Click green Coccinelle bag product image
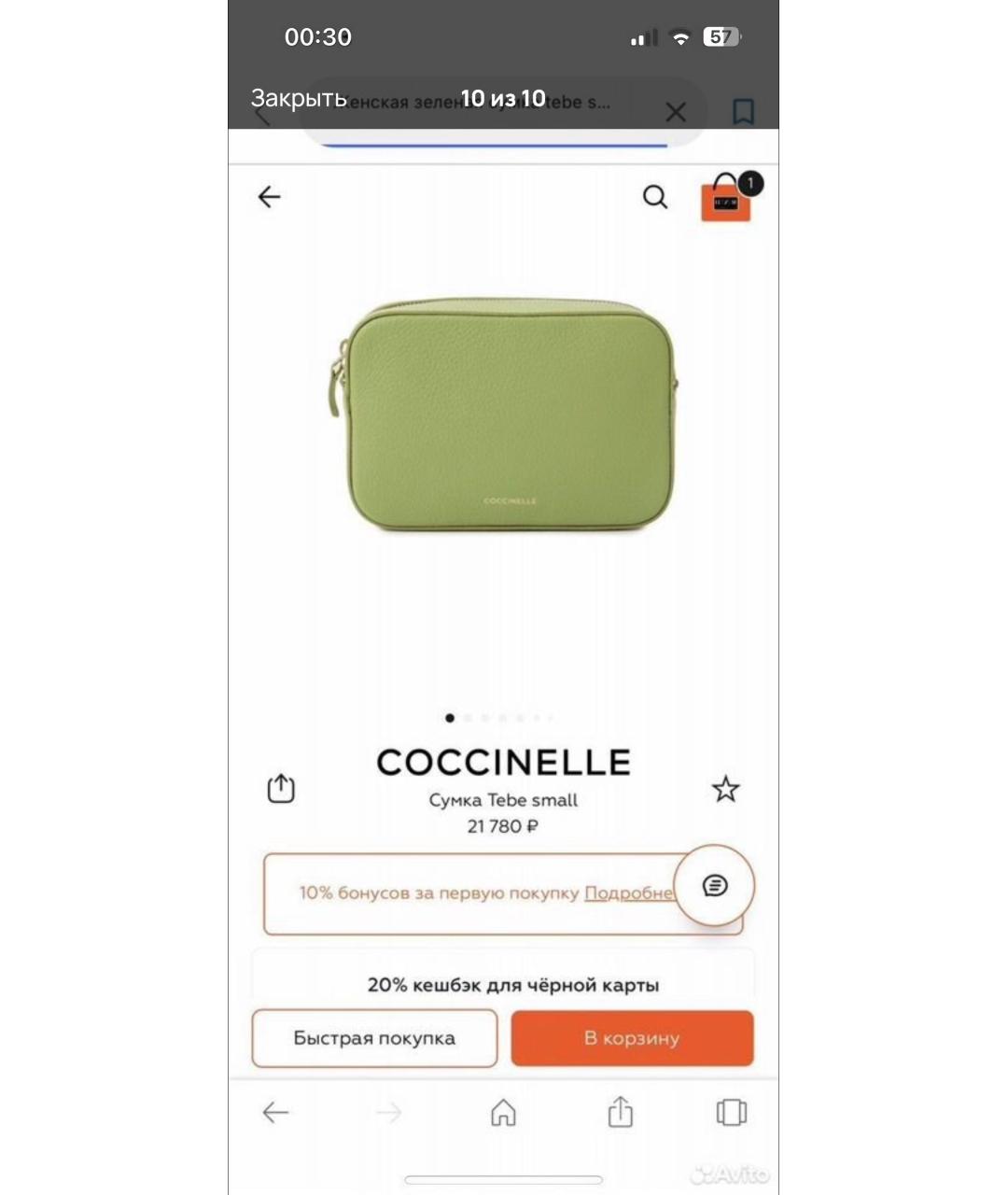1008x1195 pixels. (x=503, y=415)
